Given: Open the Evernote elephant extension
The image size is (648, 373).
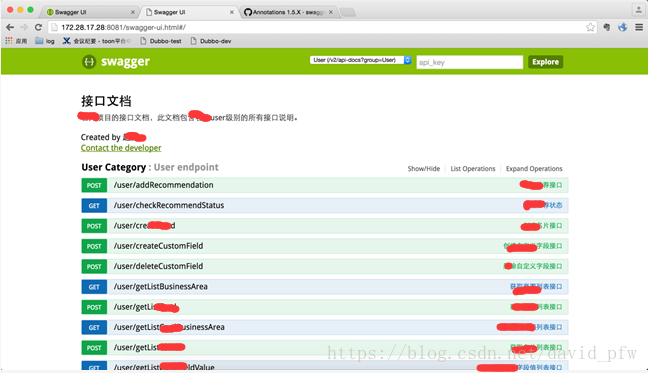Looking at the screenshot, I should click(607, 27).
